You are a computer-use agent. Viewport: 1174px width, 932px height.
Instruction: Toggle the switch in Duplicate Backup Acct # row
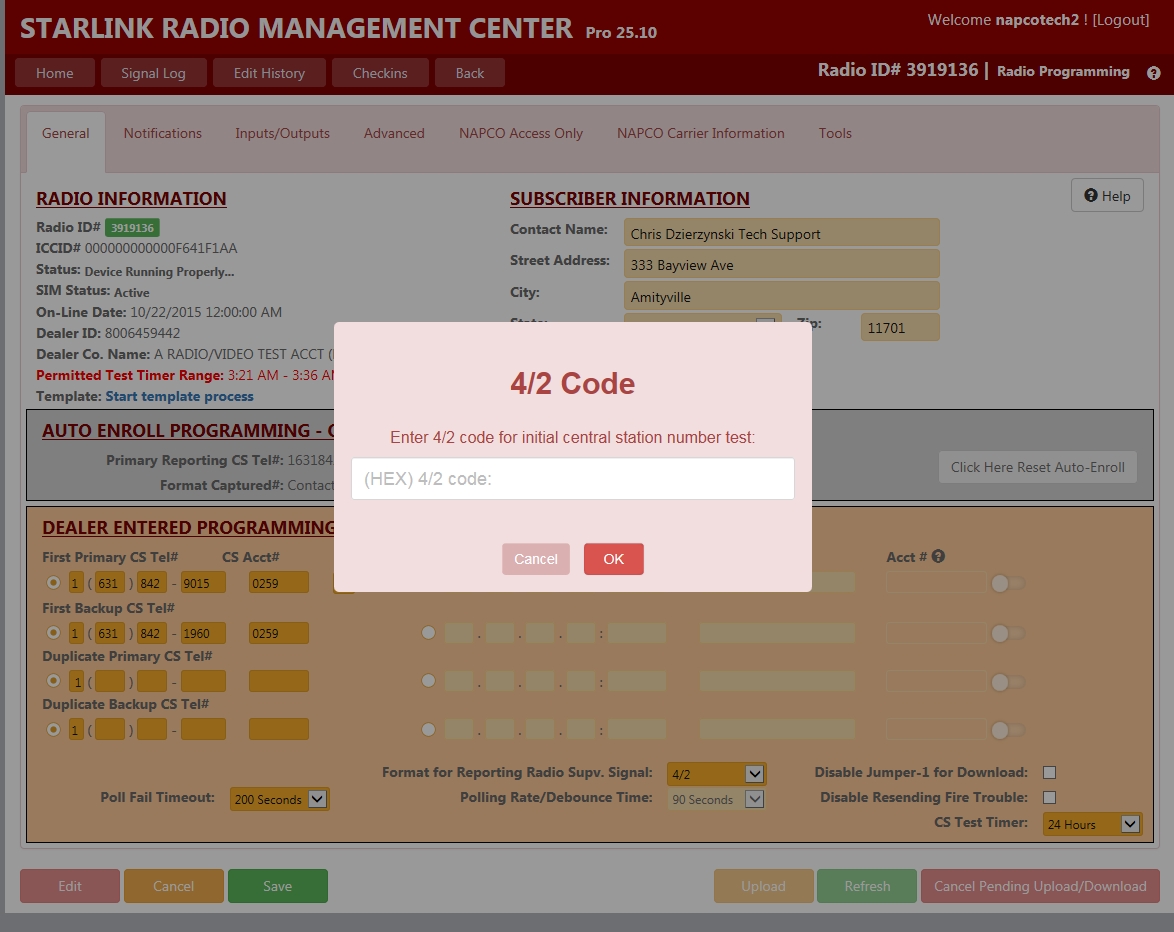coord(1007,730)
